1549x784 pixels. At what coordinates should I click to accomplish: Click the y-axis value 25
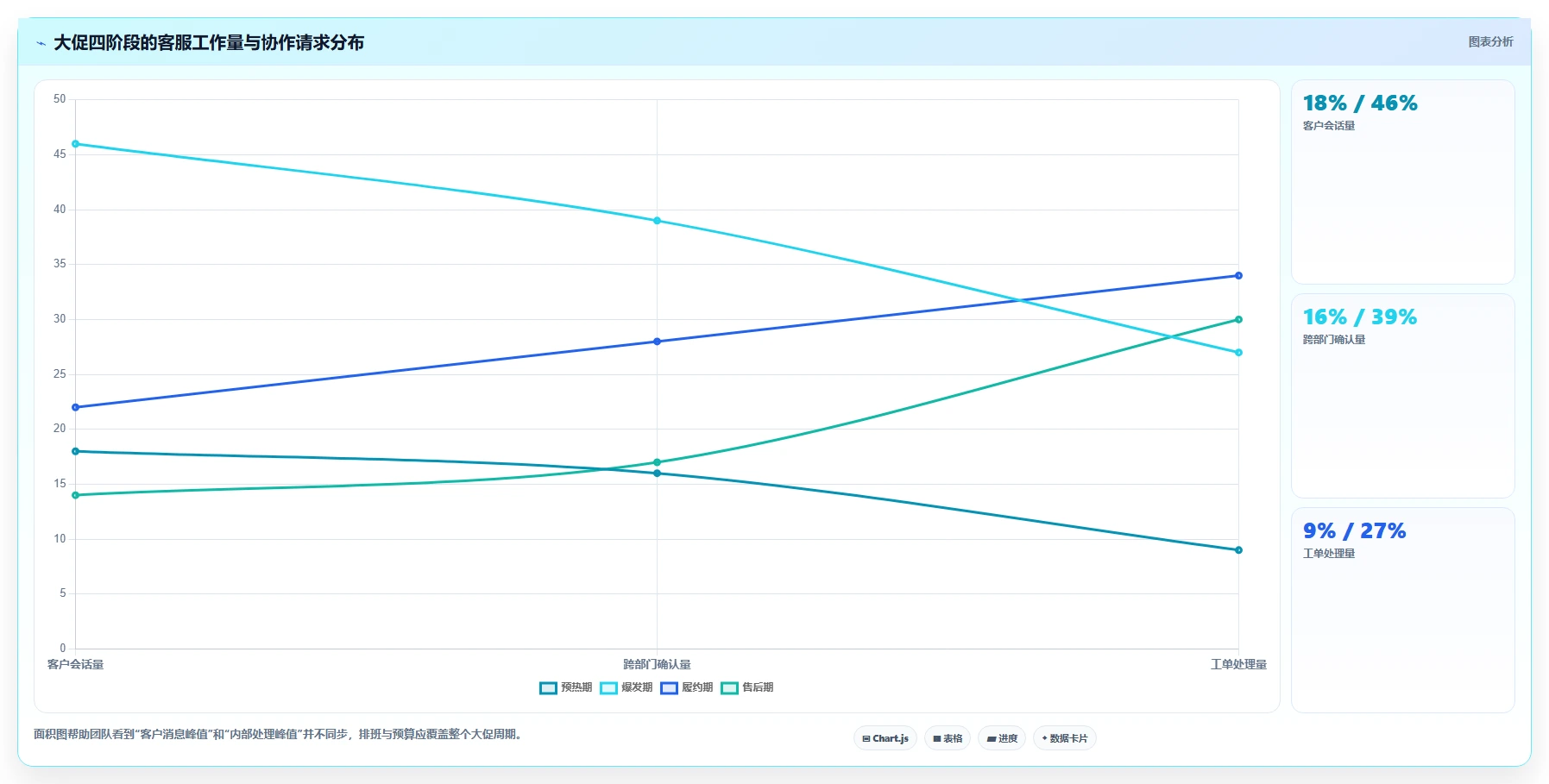pyautogui.click(x=60, y=374)
